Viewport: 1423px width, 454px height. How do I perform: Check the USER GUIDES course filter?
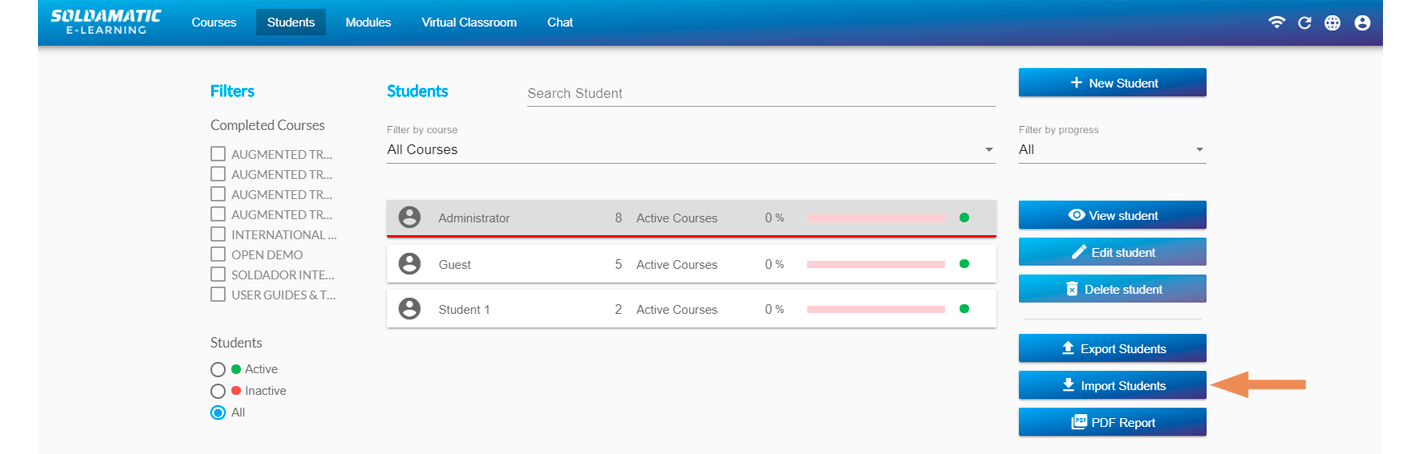(x=218, y=294)
